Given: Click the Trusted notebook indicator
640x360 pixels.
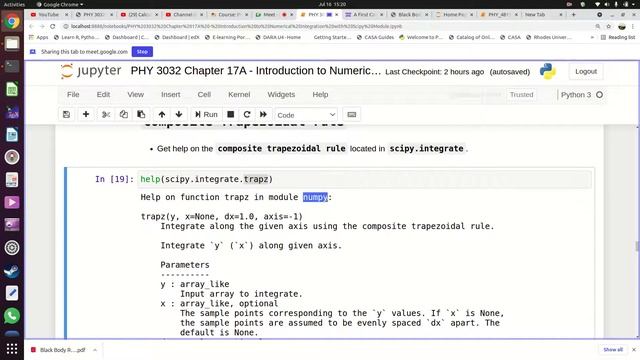Looking at the screenshot, I should pyautogui.click(x=521, y=95).
